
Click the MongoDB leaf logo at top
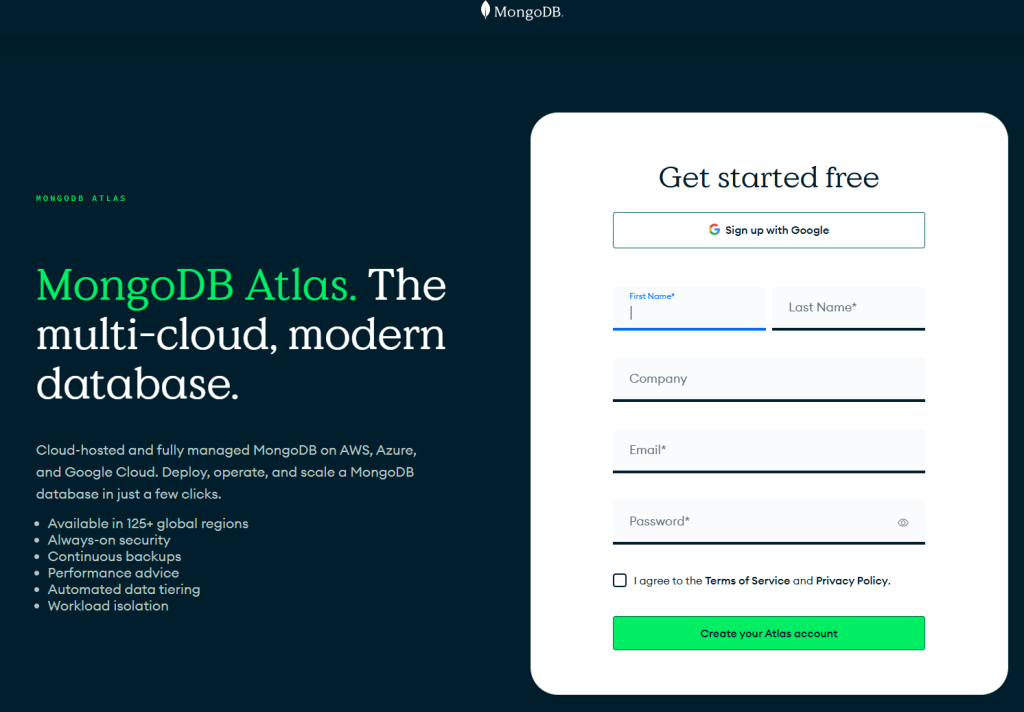click(485, 10)
